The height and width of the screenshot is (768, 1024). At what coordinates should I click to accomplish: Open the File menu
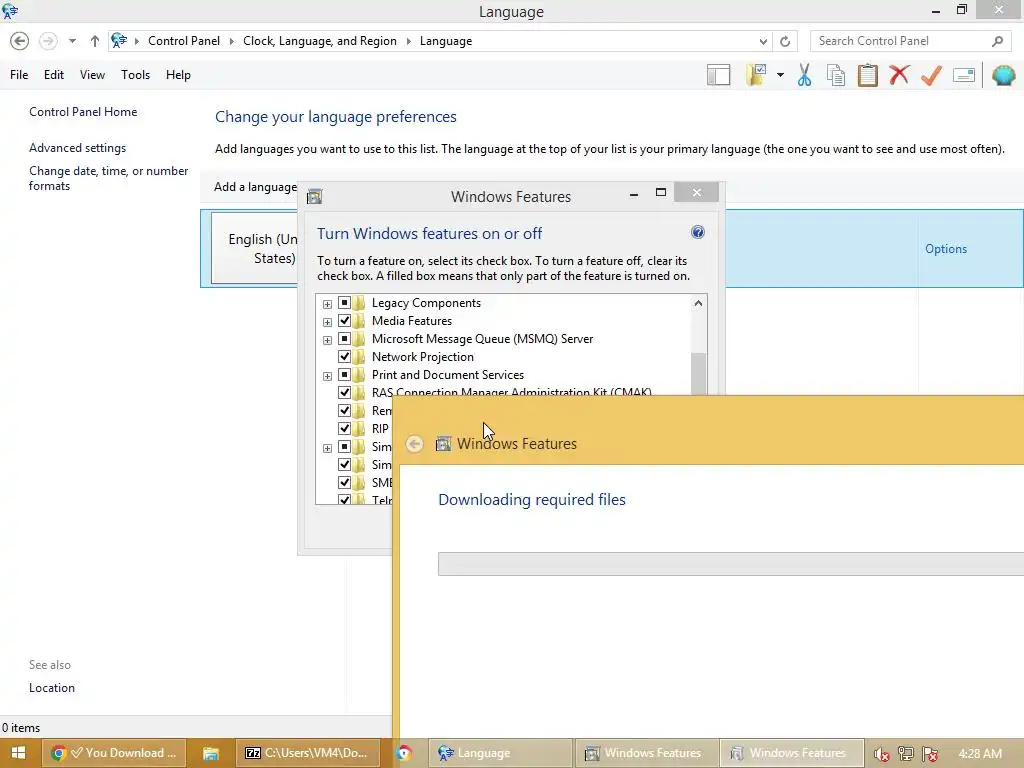[x=19, y=74]
